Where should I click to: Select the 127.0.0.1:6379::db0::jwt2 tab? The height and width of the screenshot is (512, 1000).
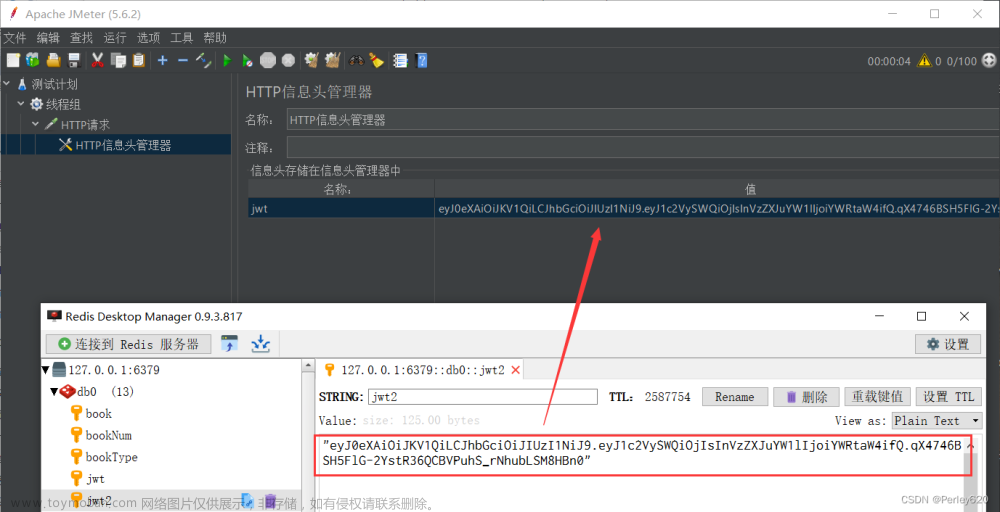(x=422, y=370)
